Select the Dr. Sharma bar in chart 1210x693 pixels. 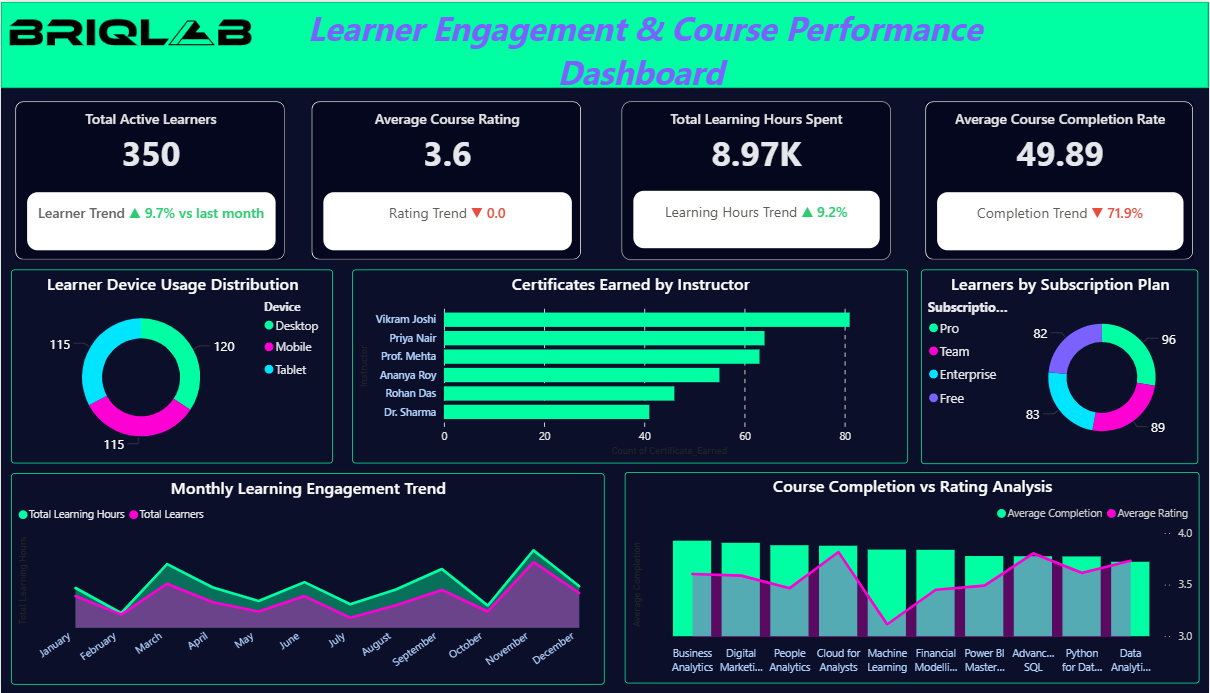pyautogui.click(x=546, y=412)
